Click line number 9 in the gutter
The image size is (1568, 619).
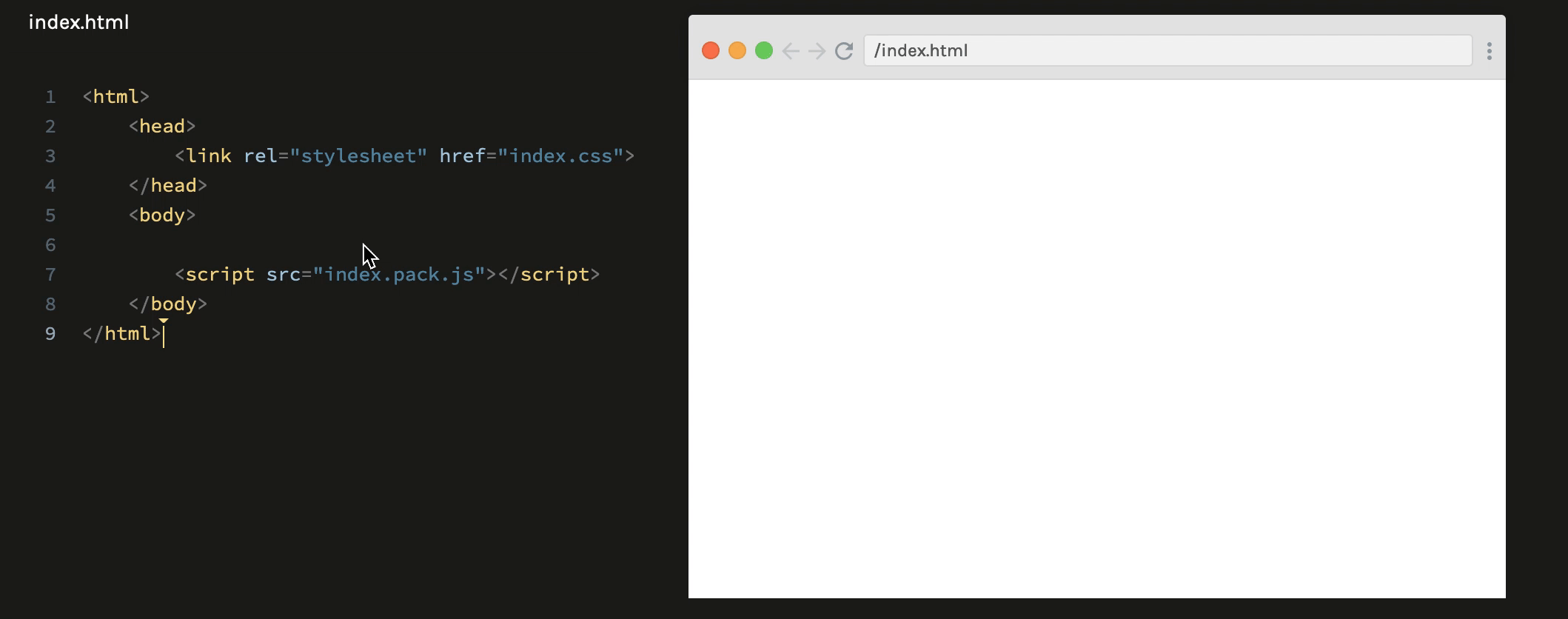50,334
